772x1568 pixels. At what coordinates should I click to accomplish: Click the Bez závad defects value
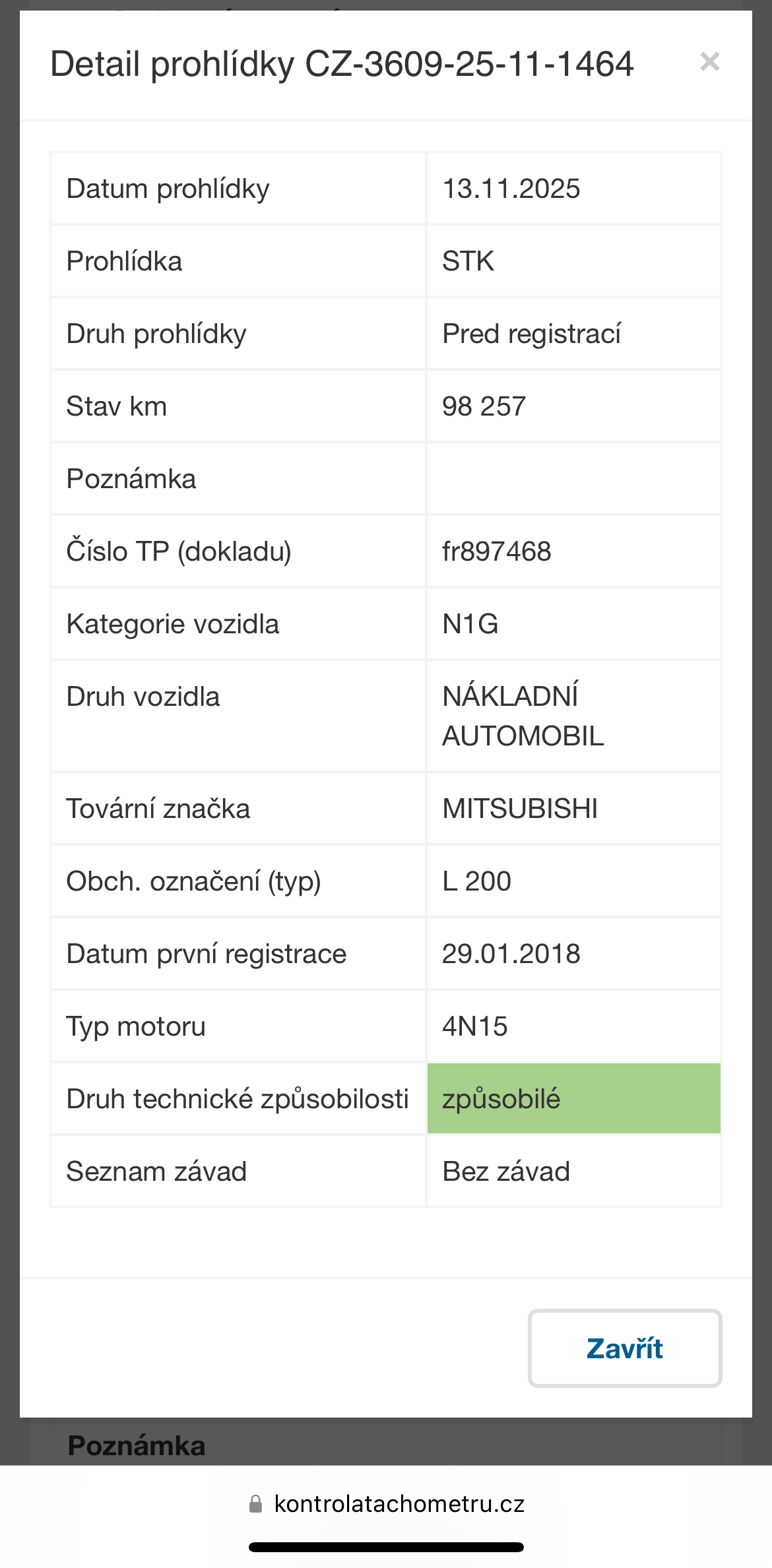(x=506, y=1172)
